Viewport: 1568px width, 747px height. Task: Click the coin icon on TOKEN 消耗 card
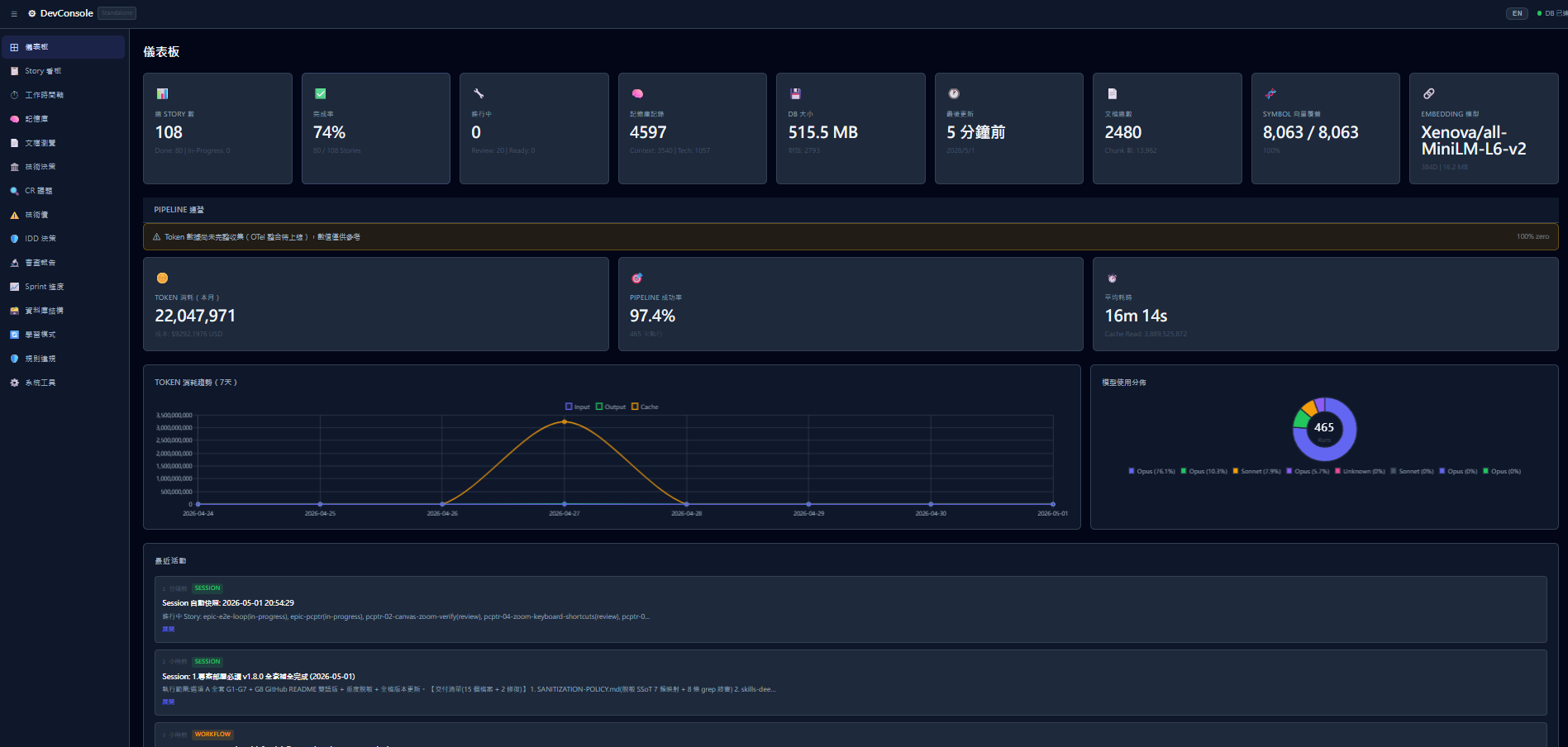click(162, 278)
